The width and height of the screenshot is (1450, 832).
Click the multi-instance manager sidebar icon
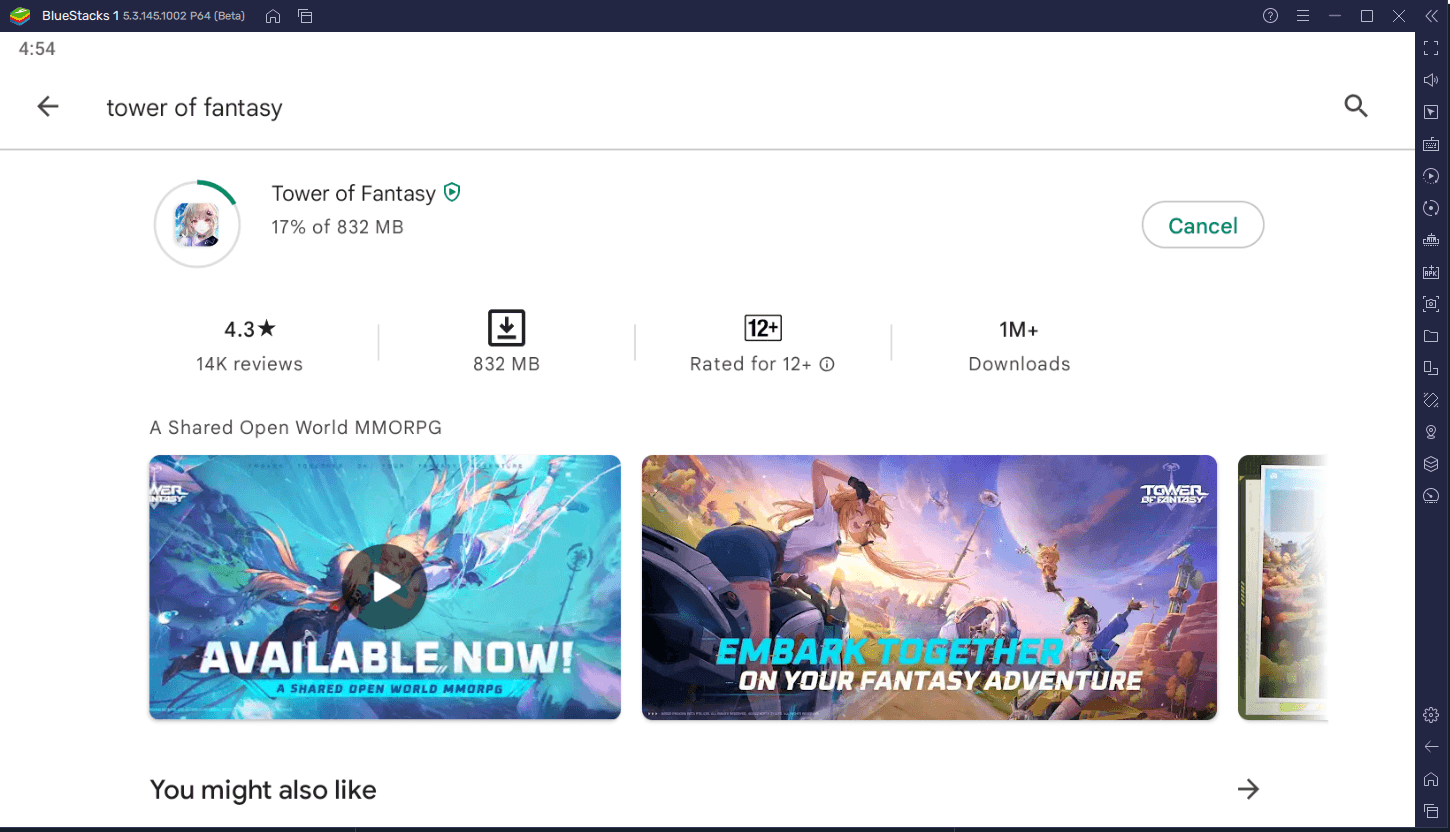coord(1431,368)
